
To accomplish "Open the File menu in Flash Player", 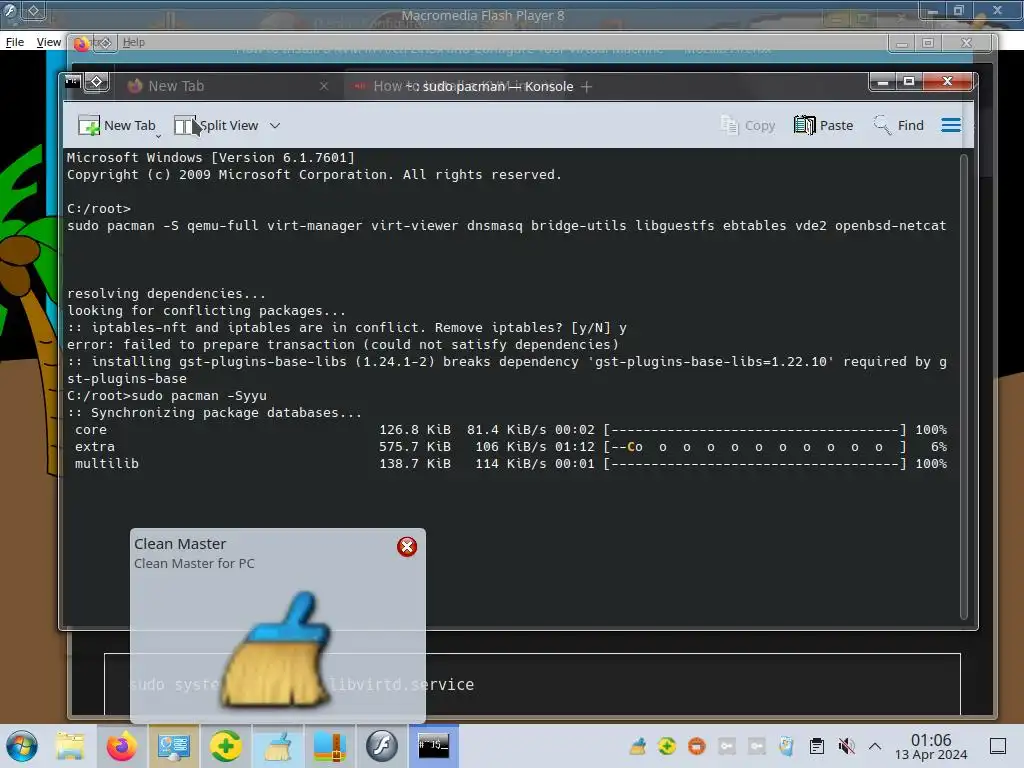I will [14, 42].
